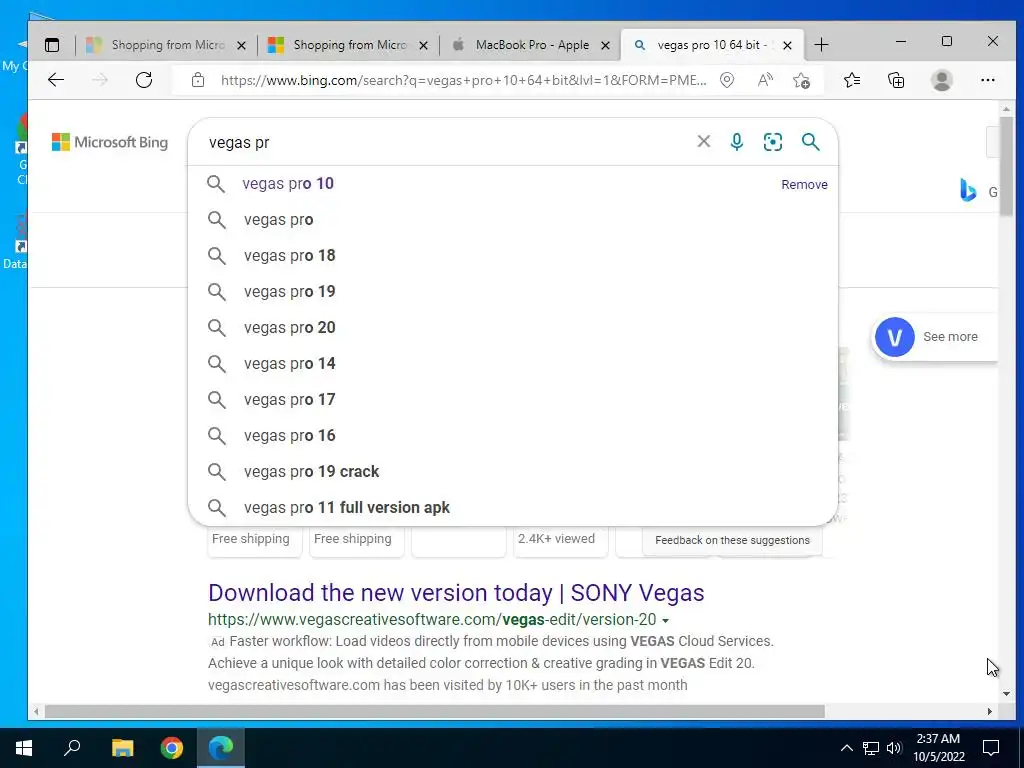This screenshot has width=1024, height=768.
Task: Launch Chrome from the taskbar
Action: (x=172, y=747)
